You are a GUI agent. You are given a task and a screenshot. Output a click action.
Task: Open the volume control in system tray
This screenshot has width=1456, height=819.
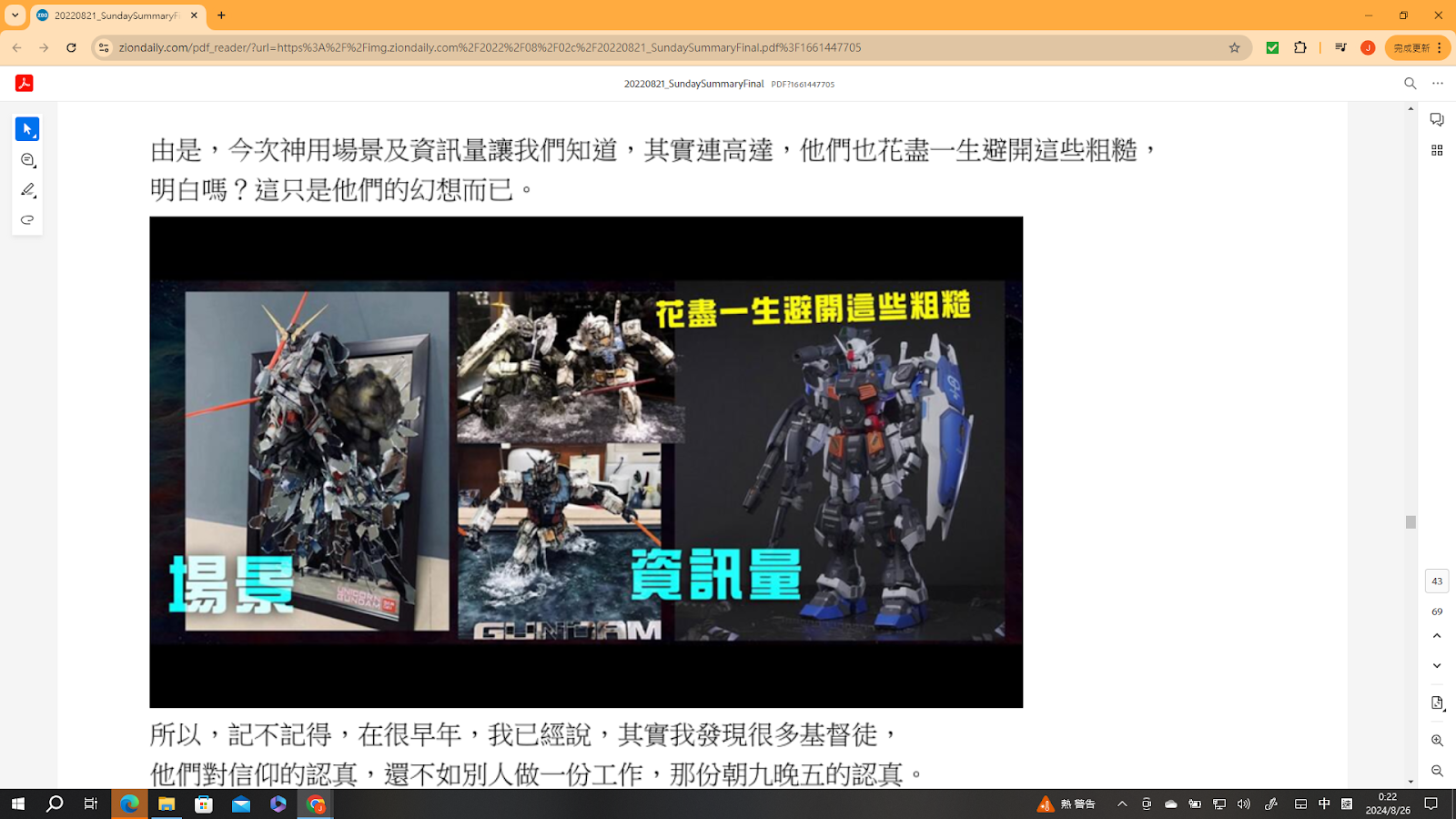pyautogui.click(x=1243, y=804)
